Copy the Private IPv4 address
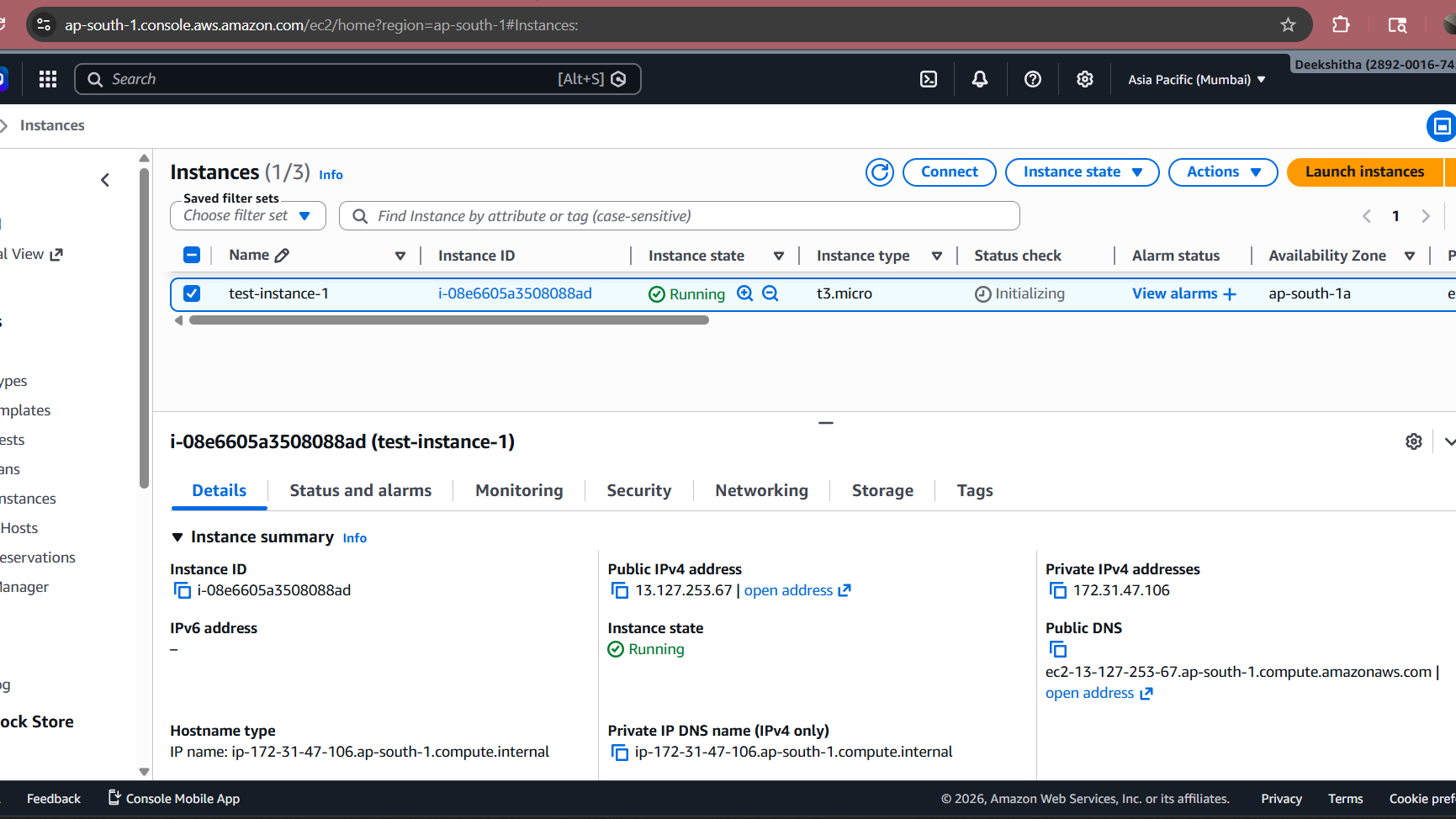The image size is (1456, 819). (1057, 591)
